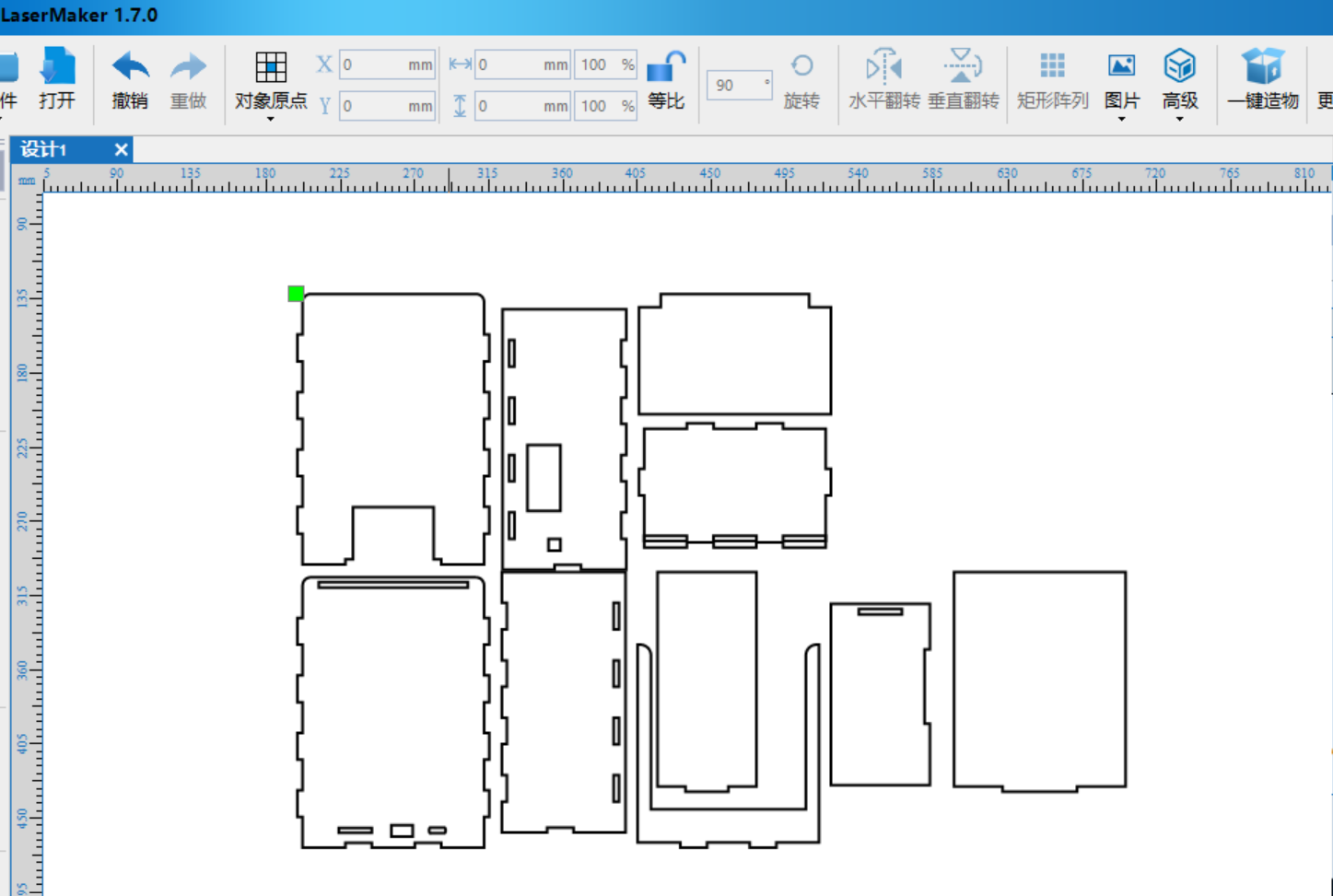Click the width input field
The height and width of the screenshot is (896, 1333).
[x=522, y=64]
